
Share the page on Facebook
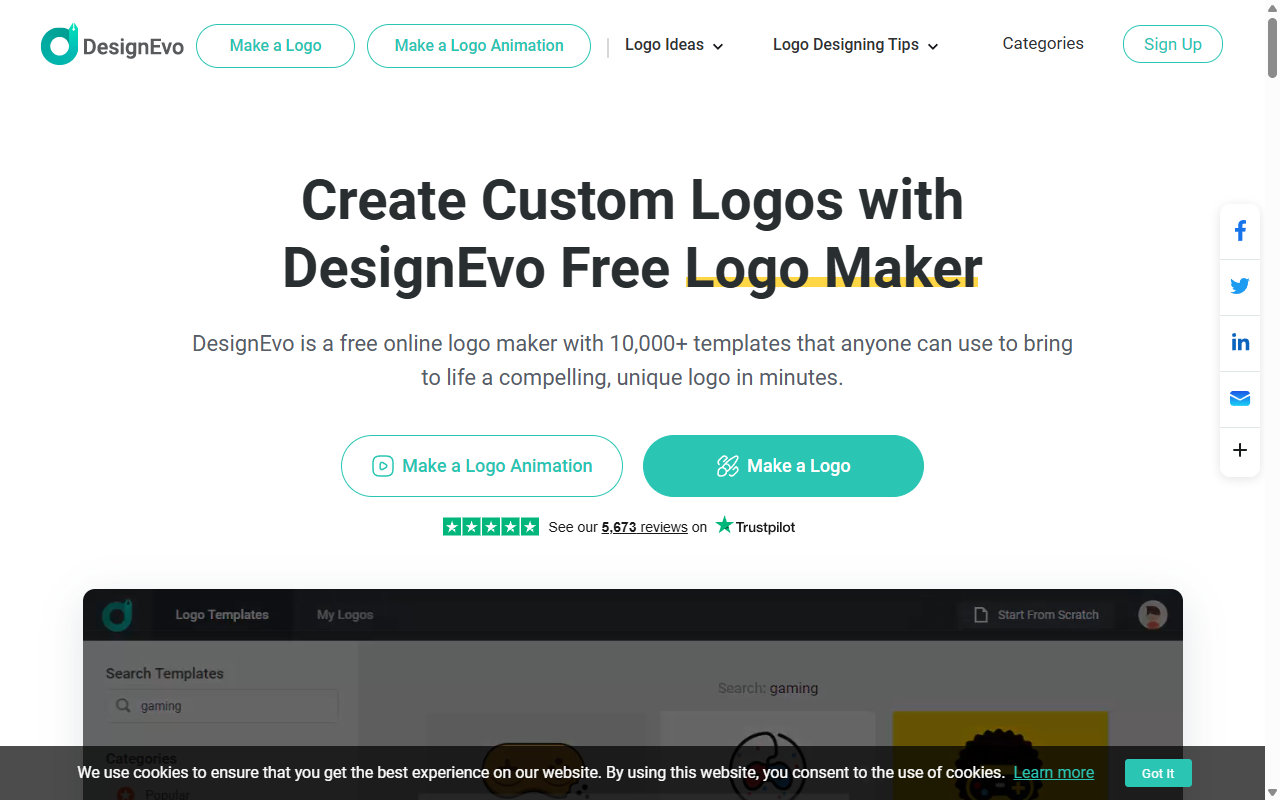tap(1240, 231)
